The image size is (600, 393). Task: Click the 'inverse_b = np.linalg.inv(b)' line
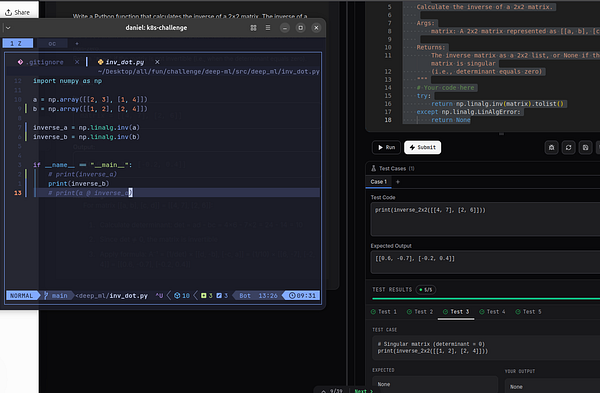tap(86, 137)
